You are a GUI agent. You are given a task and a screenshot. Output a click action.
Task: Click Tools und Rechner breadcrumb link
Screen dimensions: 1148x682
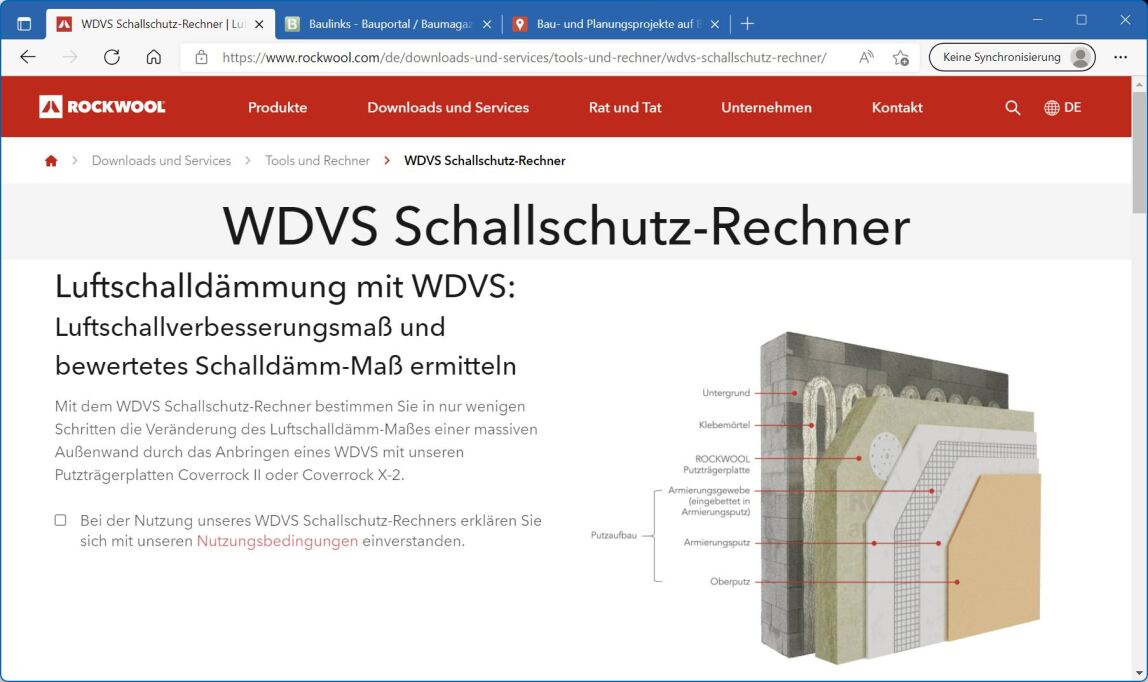click(x=317, y=161)
